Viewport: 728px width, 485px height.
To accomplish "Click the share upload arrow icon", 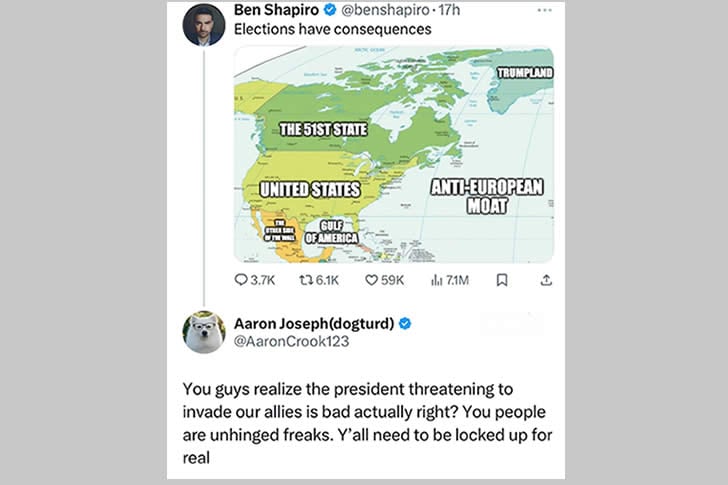I will click(546, 280).
